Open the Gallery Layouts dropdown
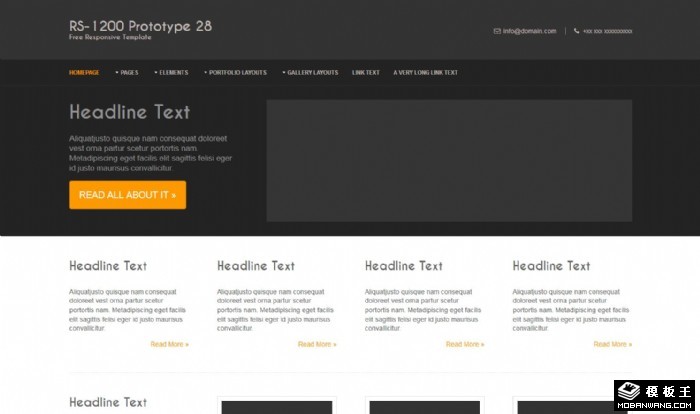 tap(311, 73)
